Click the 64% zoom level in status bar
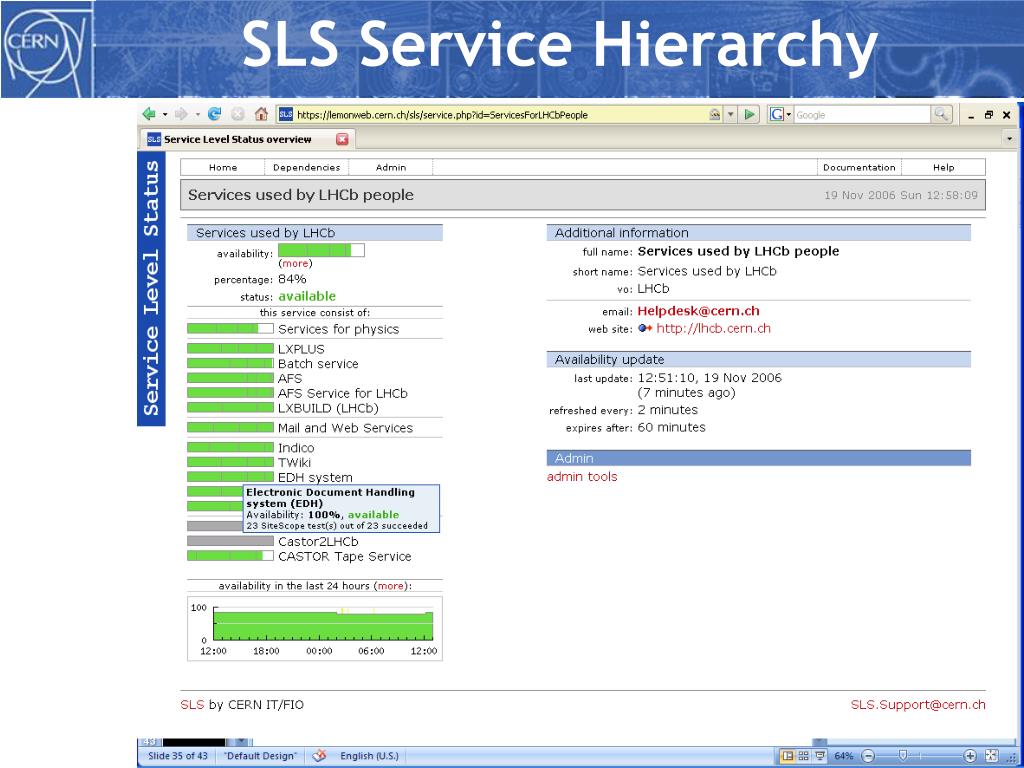 pos(844,756)
